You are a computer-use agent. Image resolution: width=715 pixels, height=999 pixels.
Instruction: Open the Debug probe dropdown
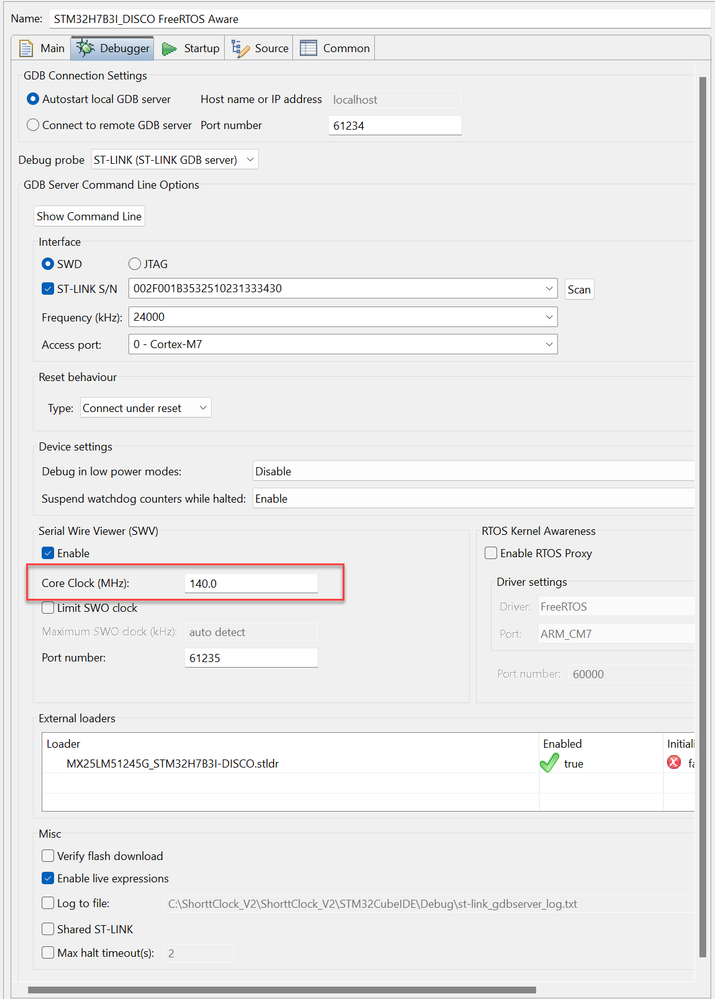coord(175,160)
